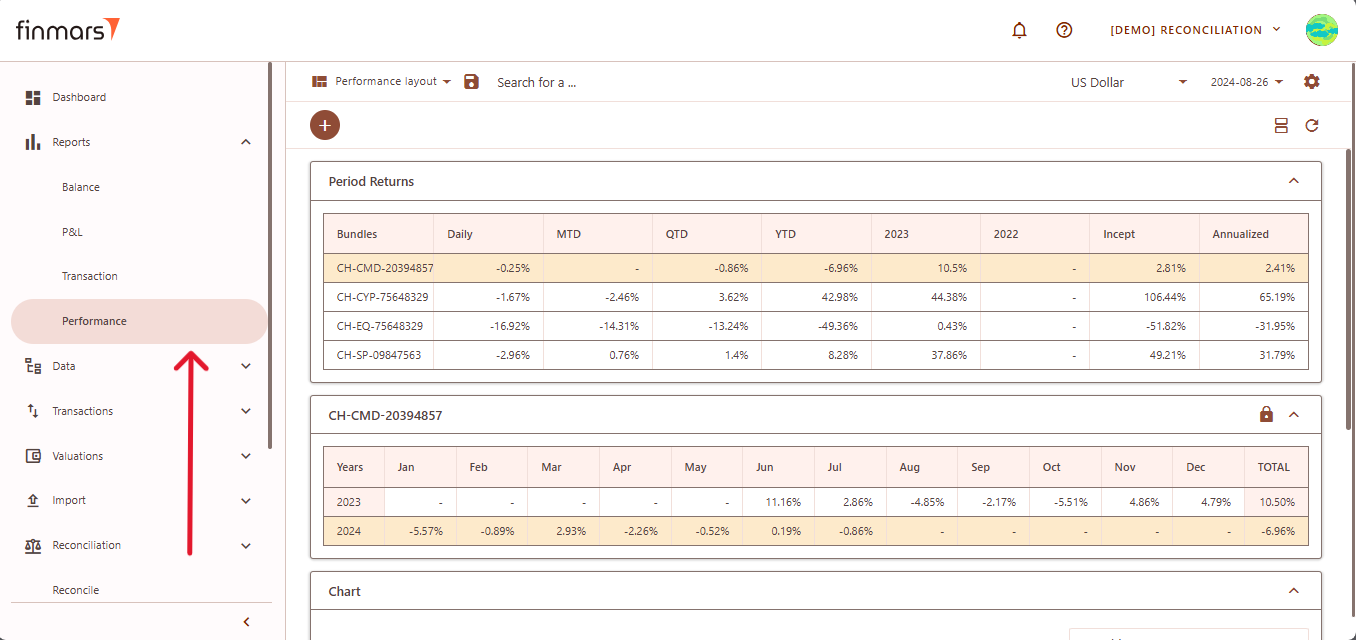Image resolution: width=1356 pixels, height=640 pixels.
Task: Click the split panel view icon
Action: pos(1281,125)
